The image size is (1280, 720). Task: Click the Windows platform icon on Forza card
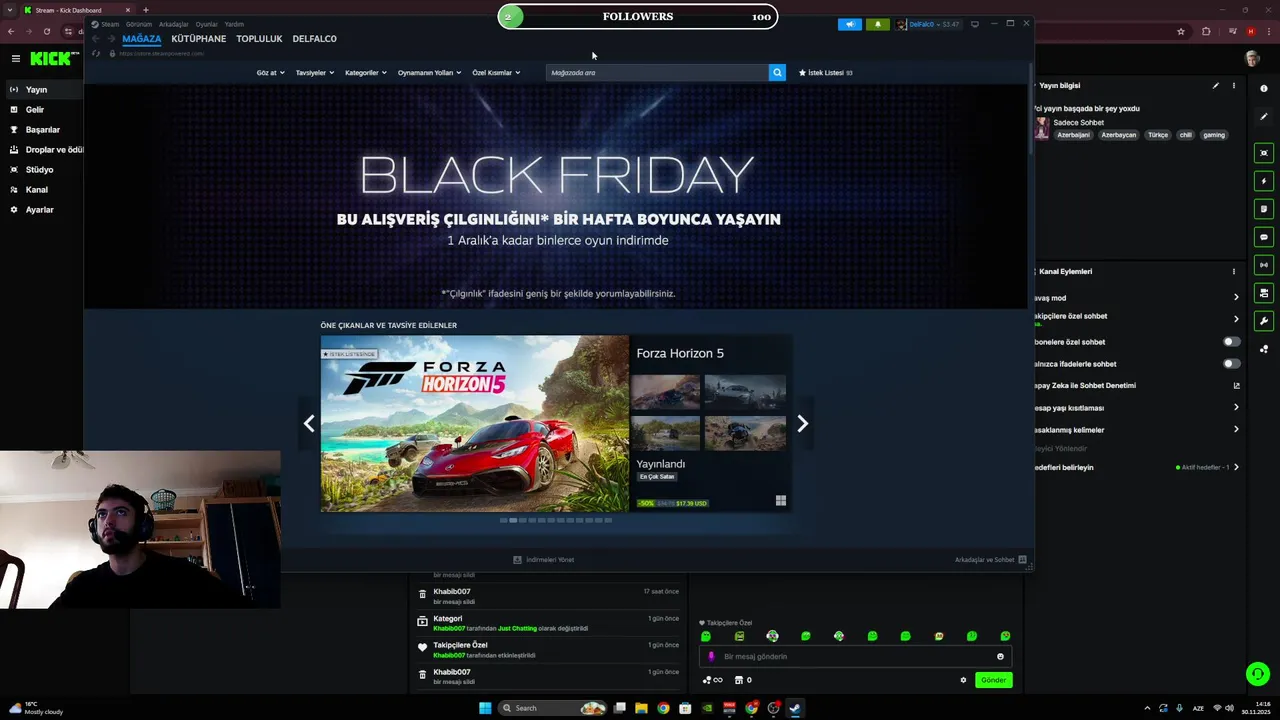click(780, 501)
